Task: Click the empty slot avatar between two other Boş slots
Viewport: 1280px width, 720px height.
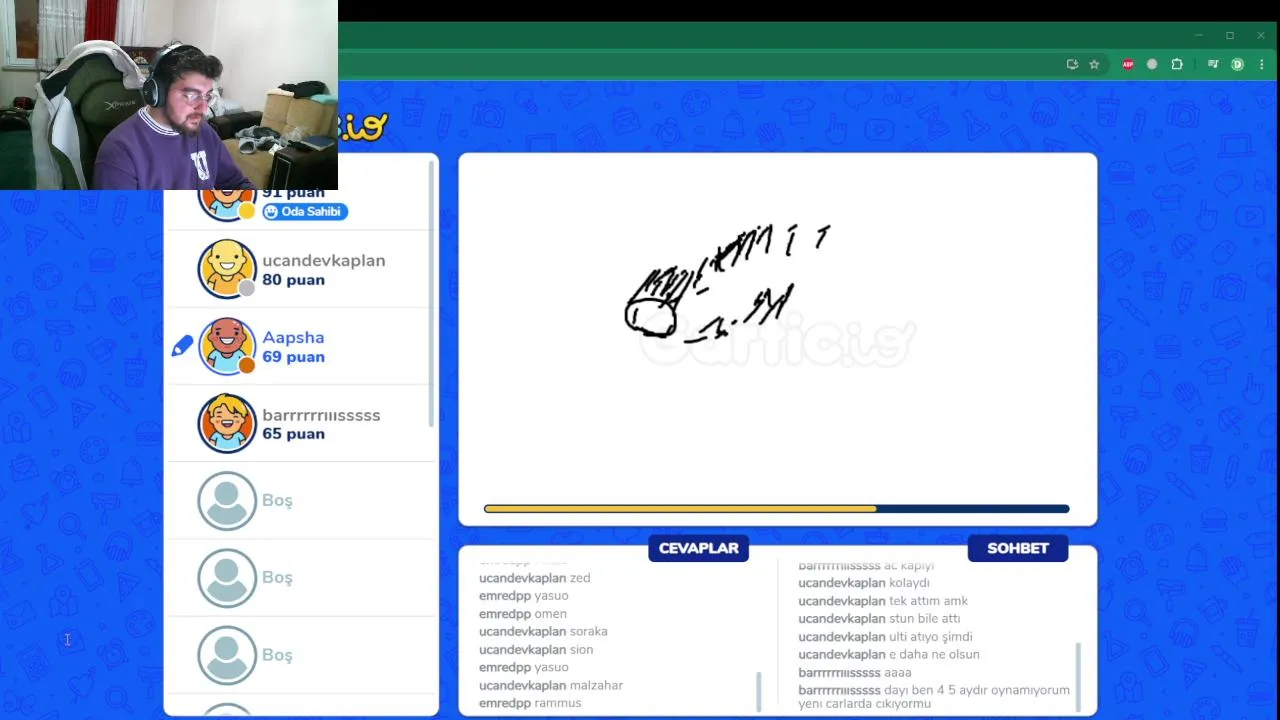Action: click(x=227, y=577)
